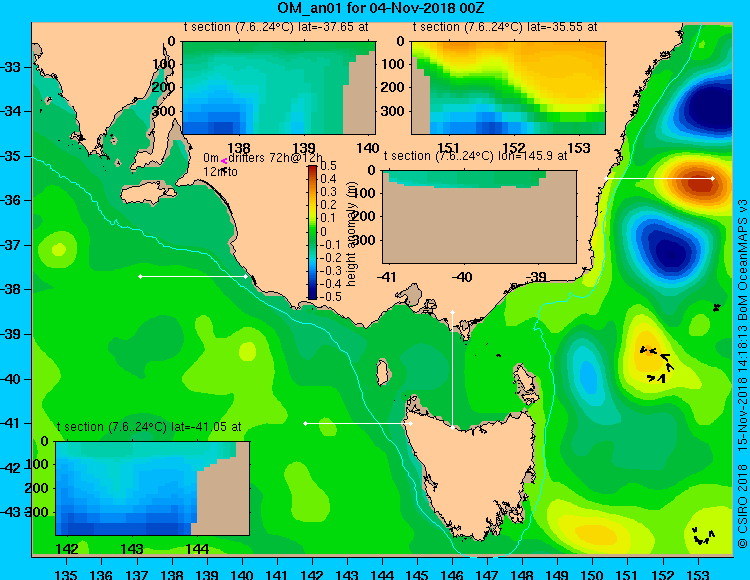Click the black drifter marker near latitude -38.4 east
The height and width of the screenshot is (580, 750).
(716, 307)
